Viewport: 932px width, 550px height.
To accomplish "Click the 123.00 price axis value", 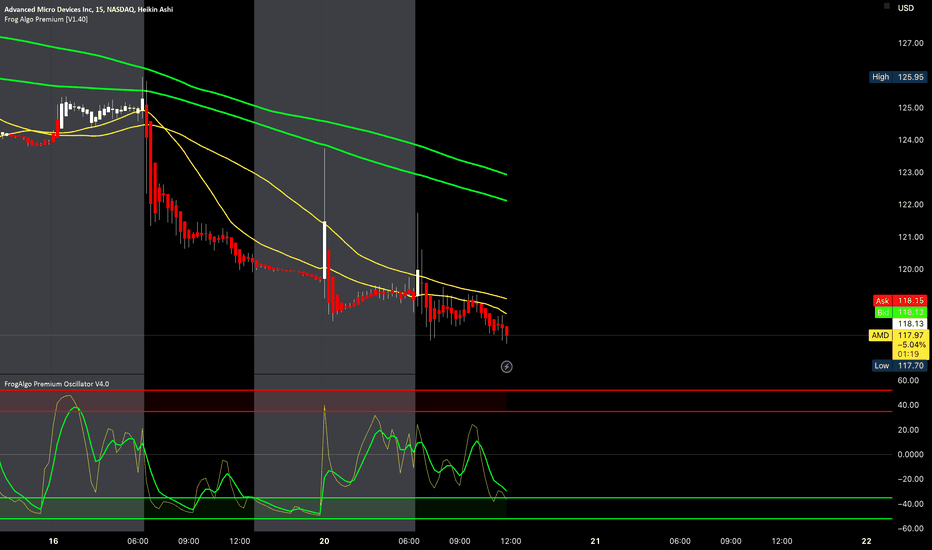I will [911, 172].
